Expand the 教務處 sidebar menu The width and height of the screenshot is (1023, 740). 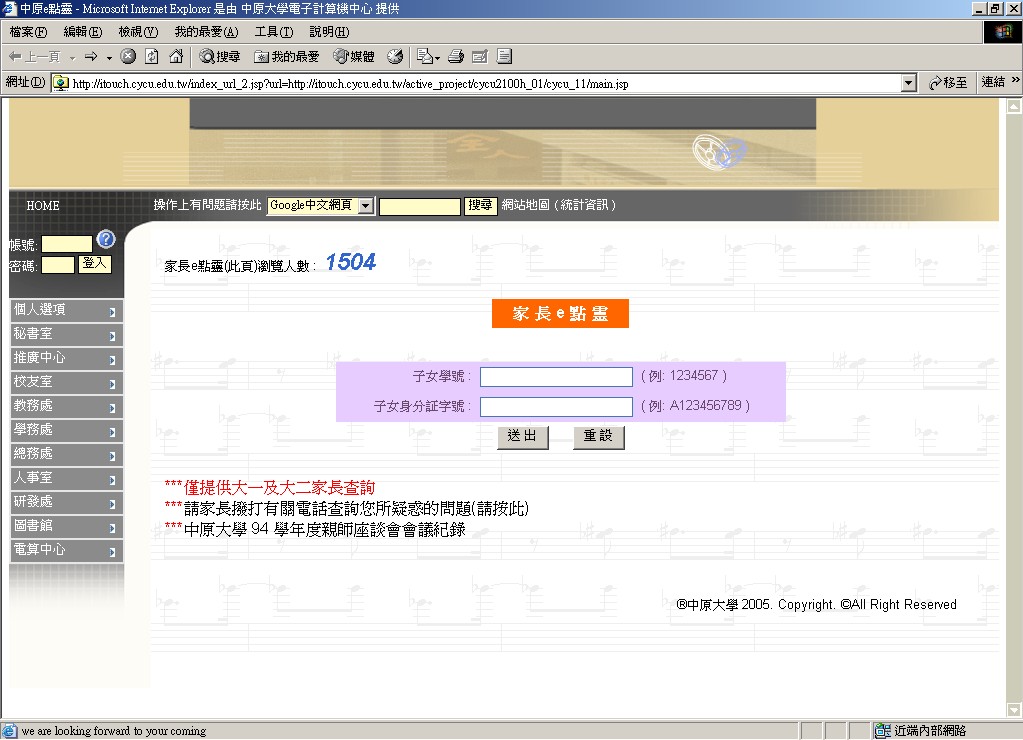point(66,406)
